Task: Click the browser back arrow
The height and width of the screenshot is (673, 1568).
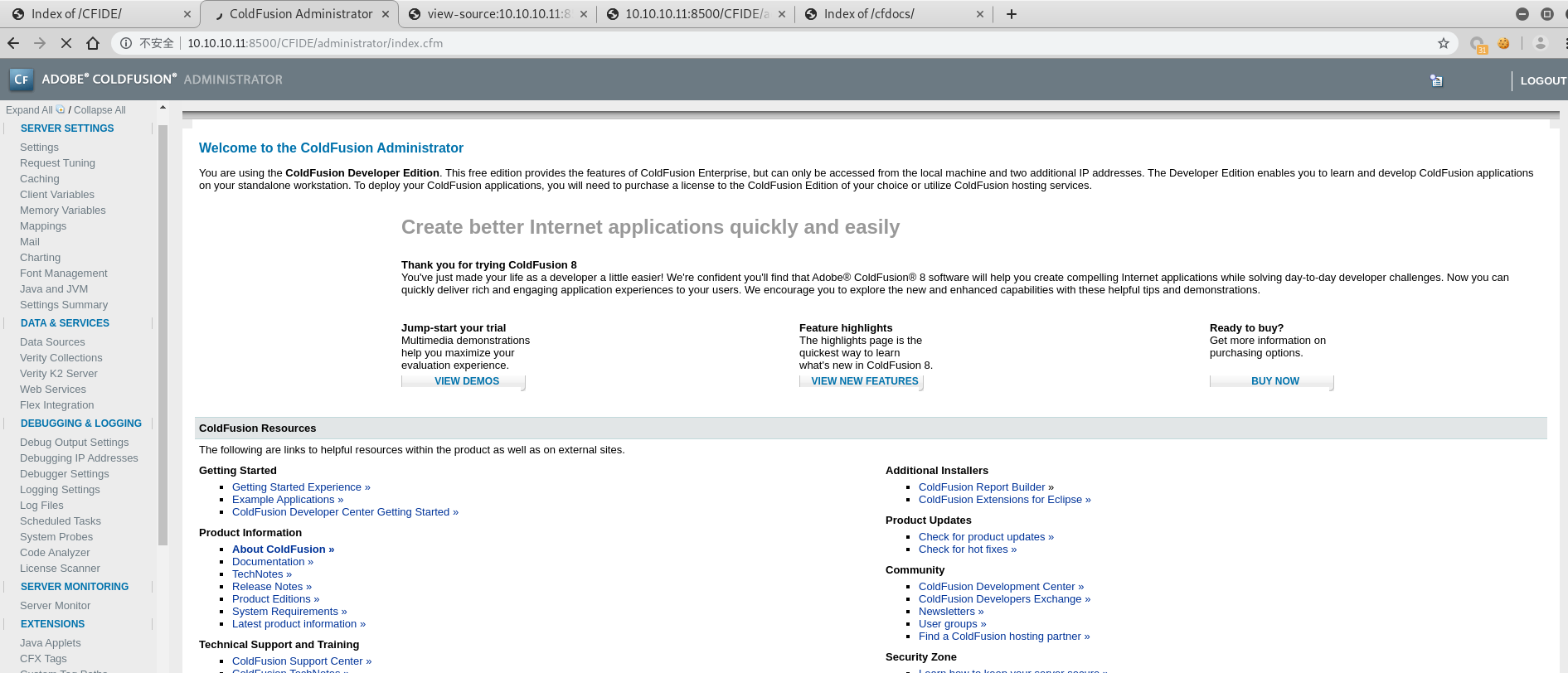Action: (x=13, y=43)
